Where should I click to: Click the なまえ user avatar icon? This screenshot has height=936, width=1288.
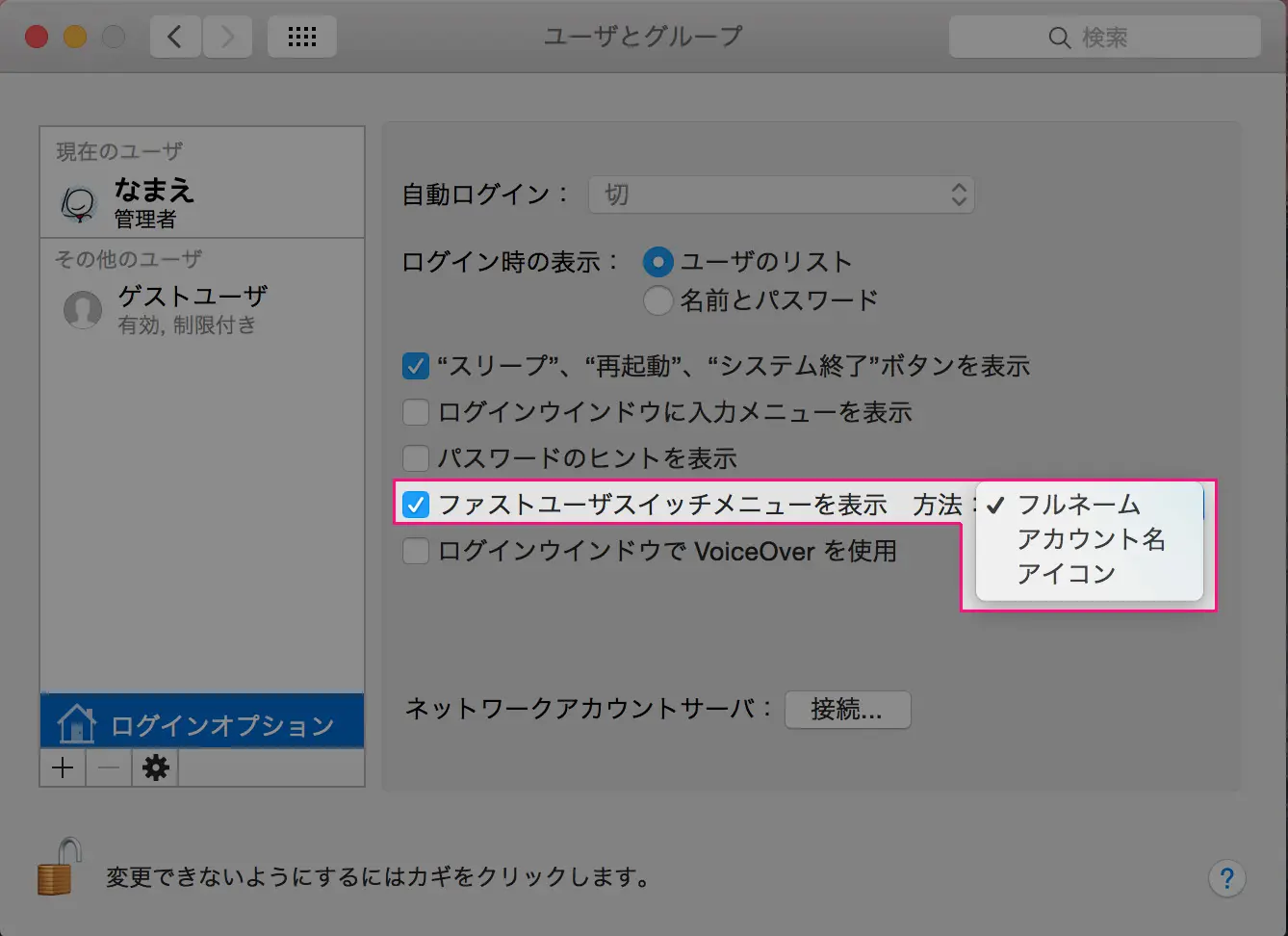tap(79, 203)
